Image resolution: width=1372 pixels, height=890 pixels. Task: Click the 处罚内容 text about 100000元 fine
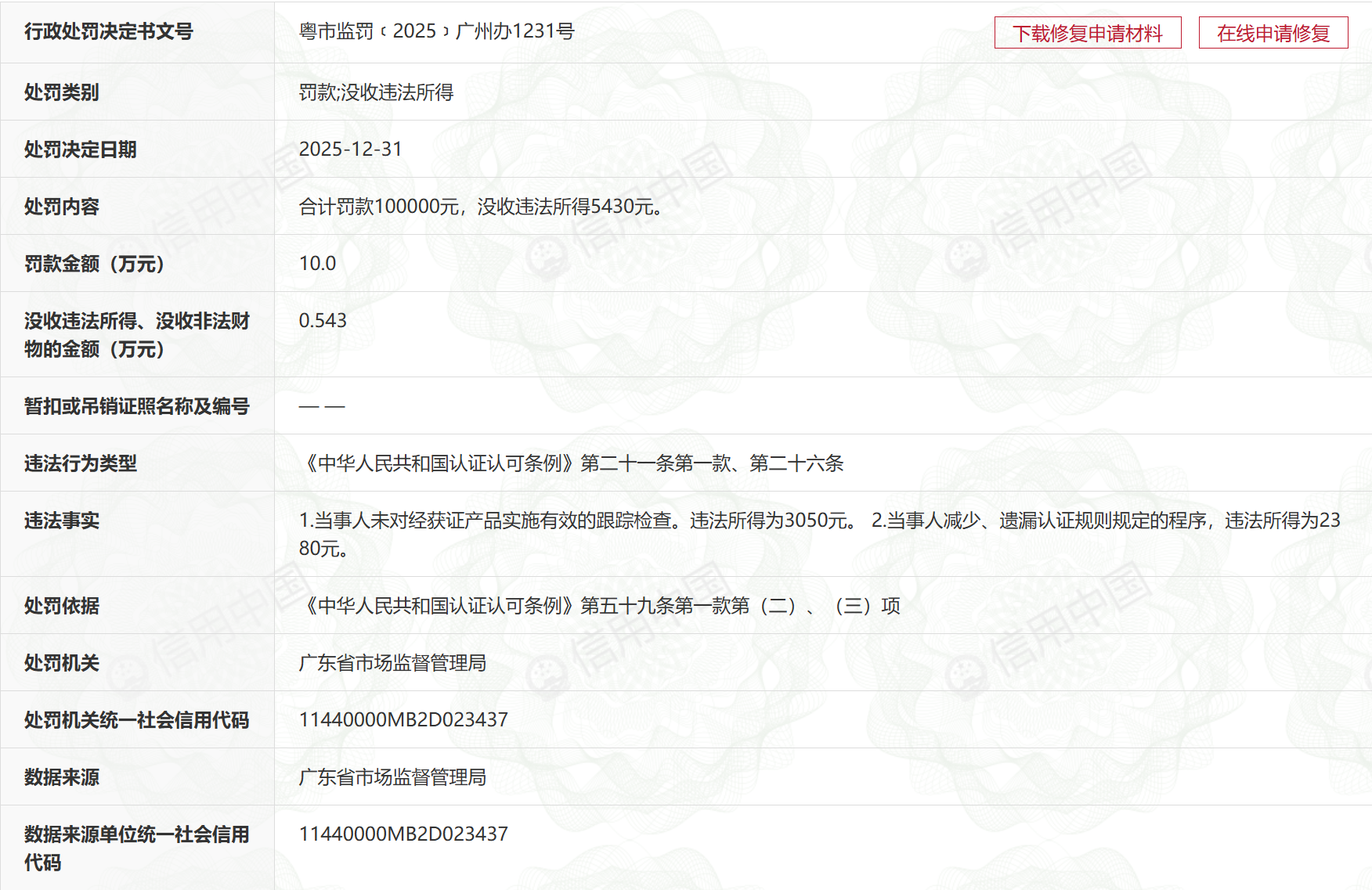[480, 207]
